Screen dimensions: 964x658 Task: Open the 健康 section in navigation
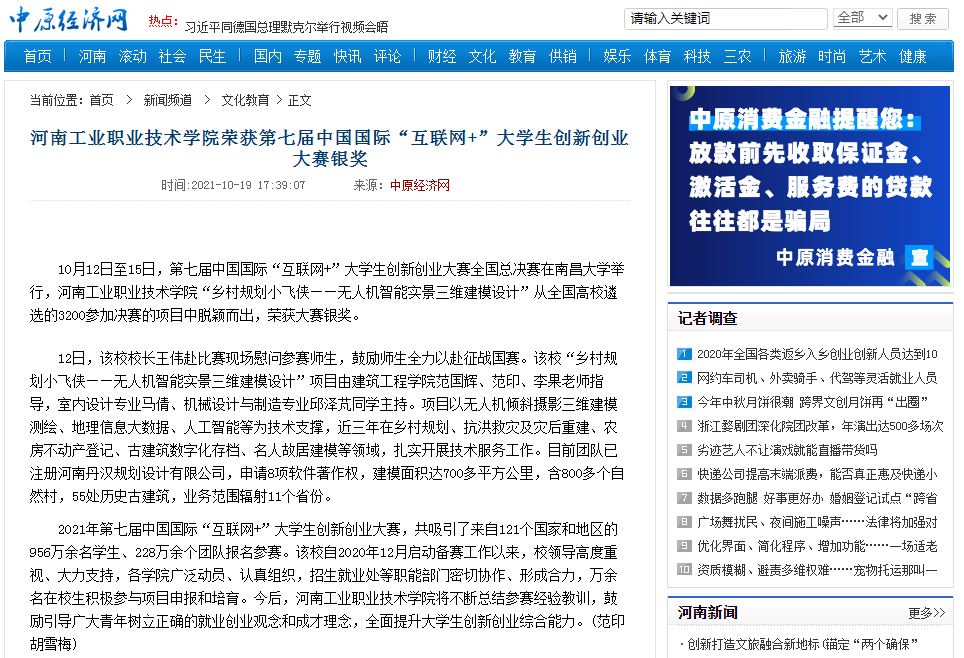(x=912, y=56)
